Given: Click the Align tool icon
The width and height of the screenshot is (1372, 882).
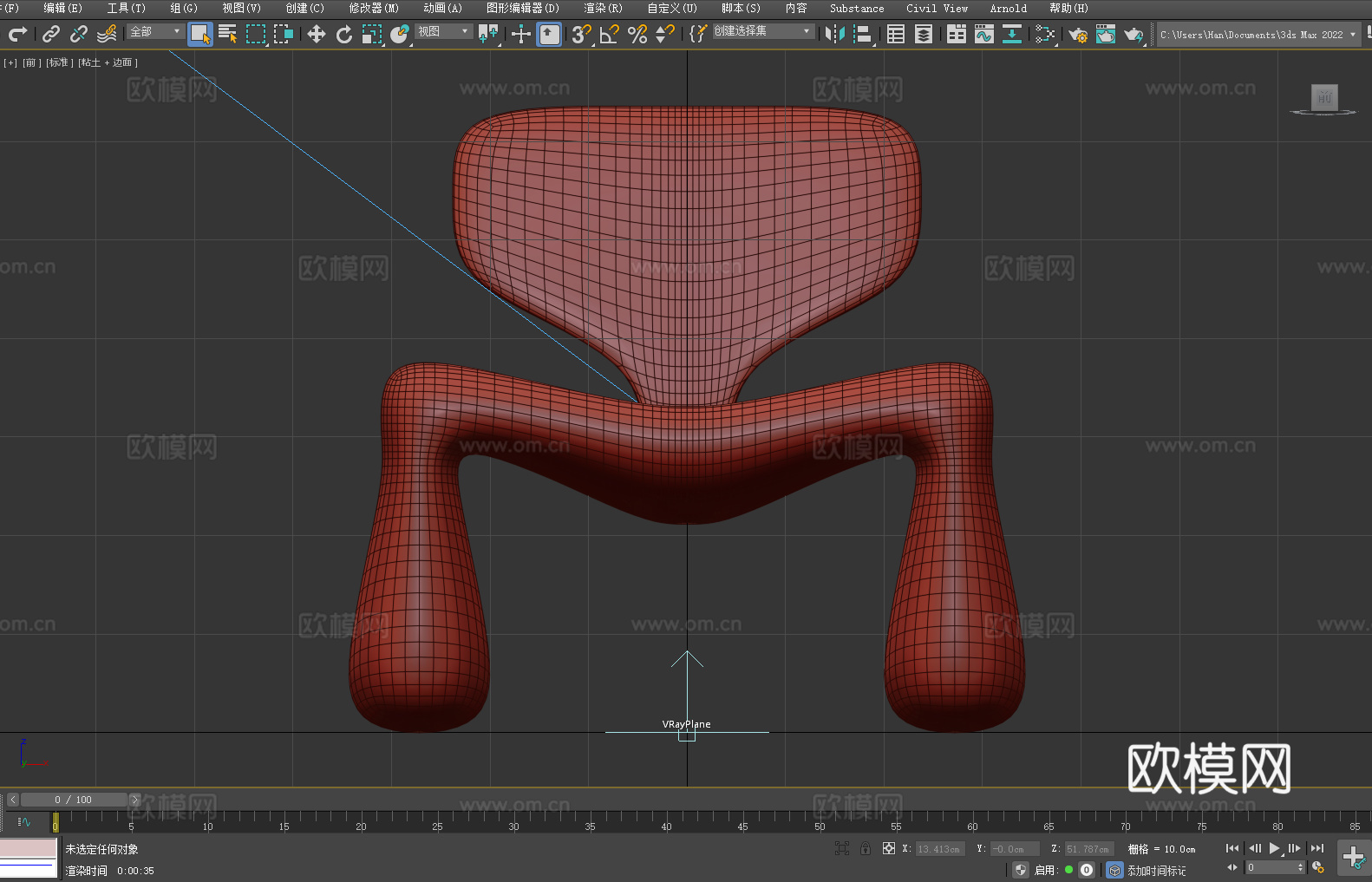Looking at the screenshot, I should [863, 34].
